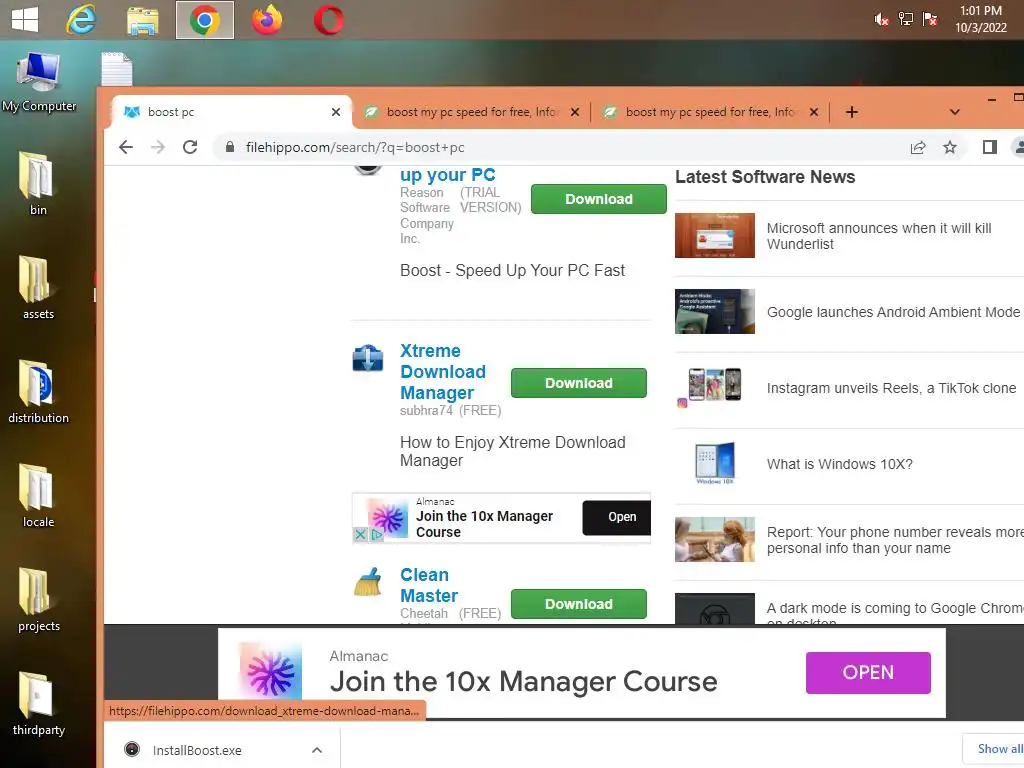Image resolution: width=1024 pixels, height=768 pixels.
Task: Toggle the Chrome side panel
Action: tap(990, 147)
